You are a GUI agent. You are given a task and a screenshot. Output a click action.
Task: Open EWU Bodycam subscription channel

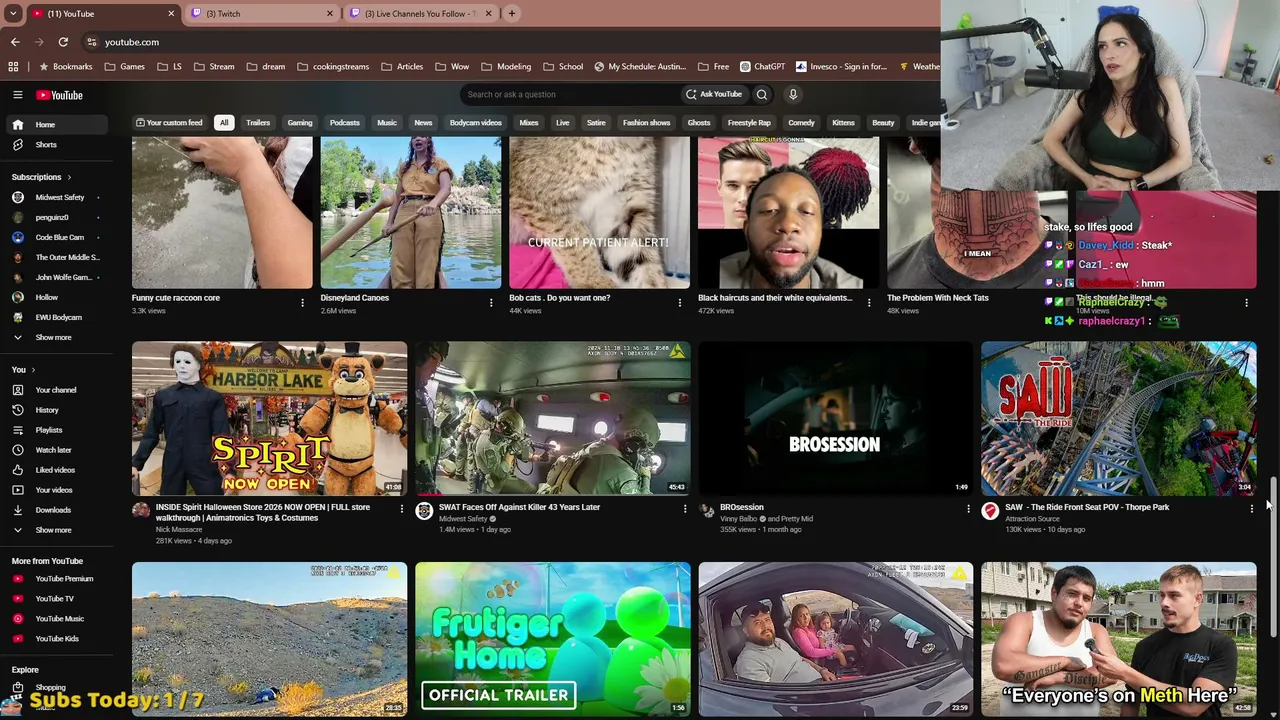[x=56, y=317]
